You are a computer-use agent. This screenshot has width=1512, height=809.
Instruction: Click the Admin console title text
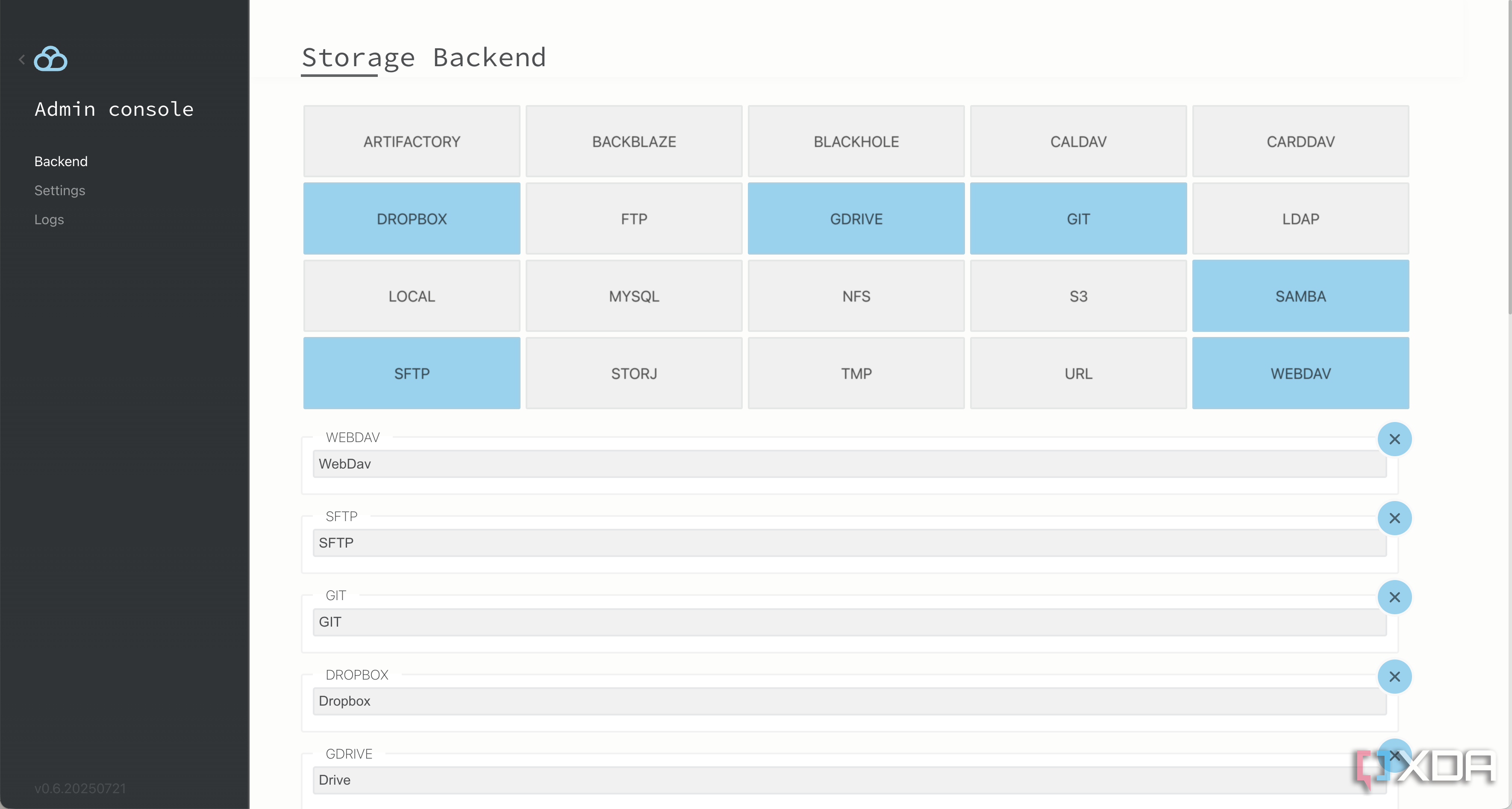pos(114,109)
